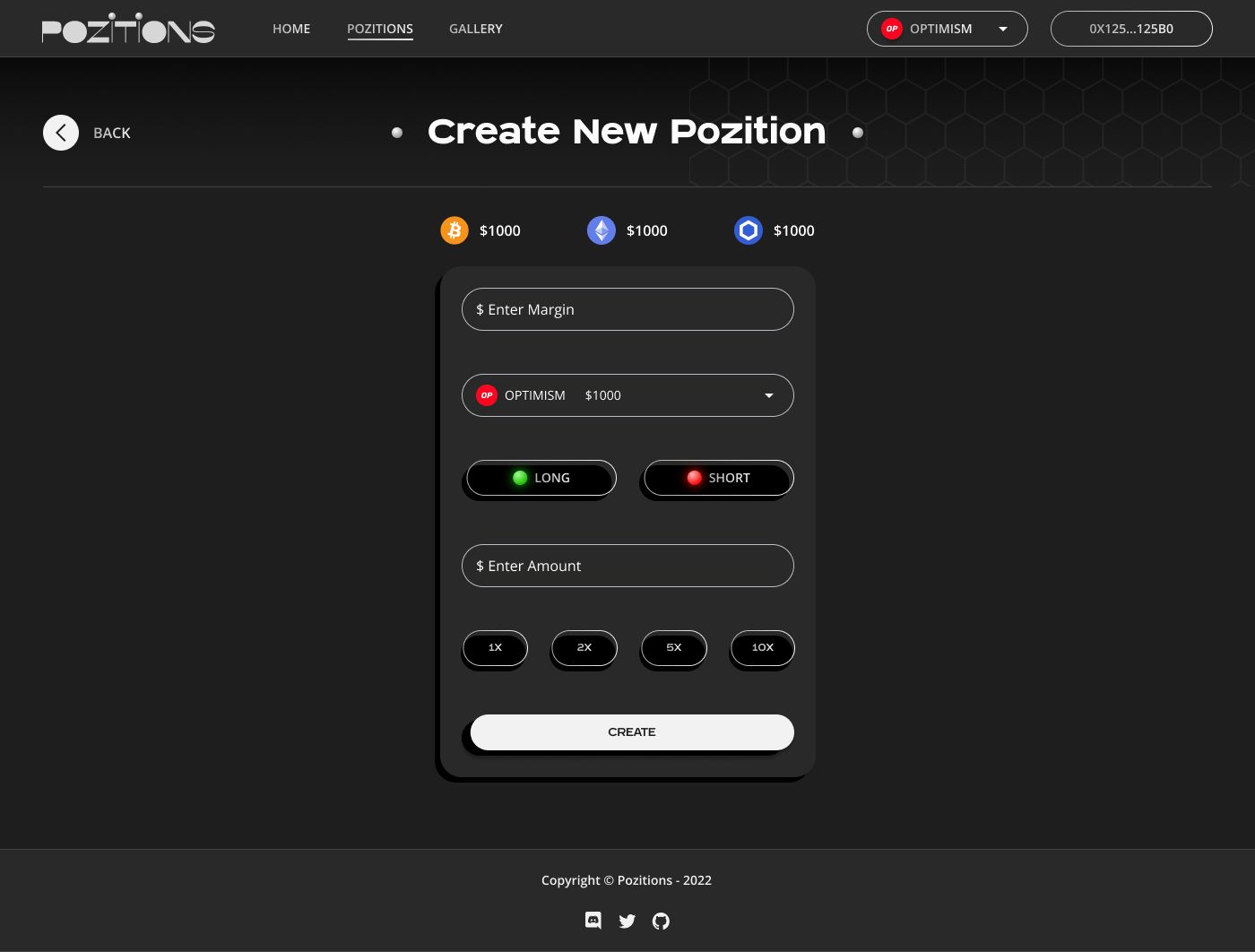Open the GitHub link in footer
The height and width of the screenshot is (952, 1255).
point(661,921)
